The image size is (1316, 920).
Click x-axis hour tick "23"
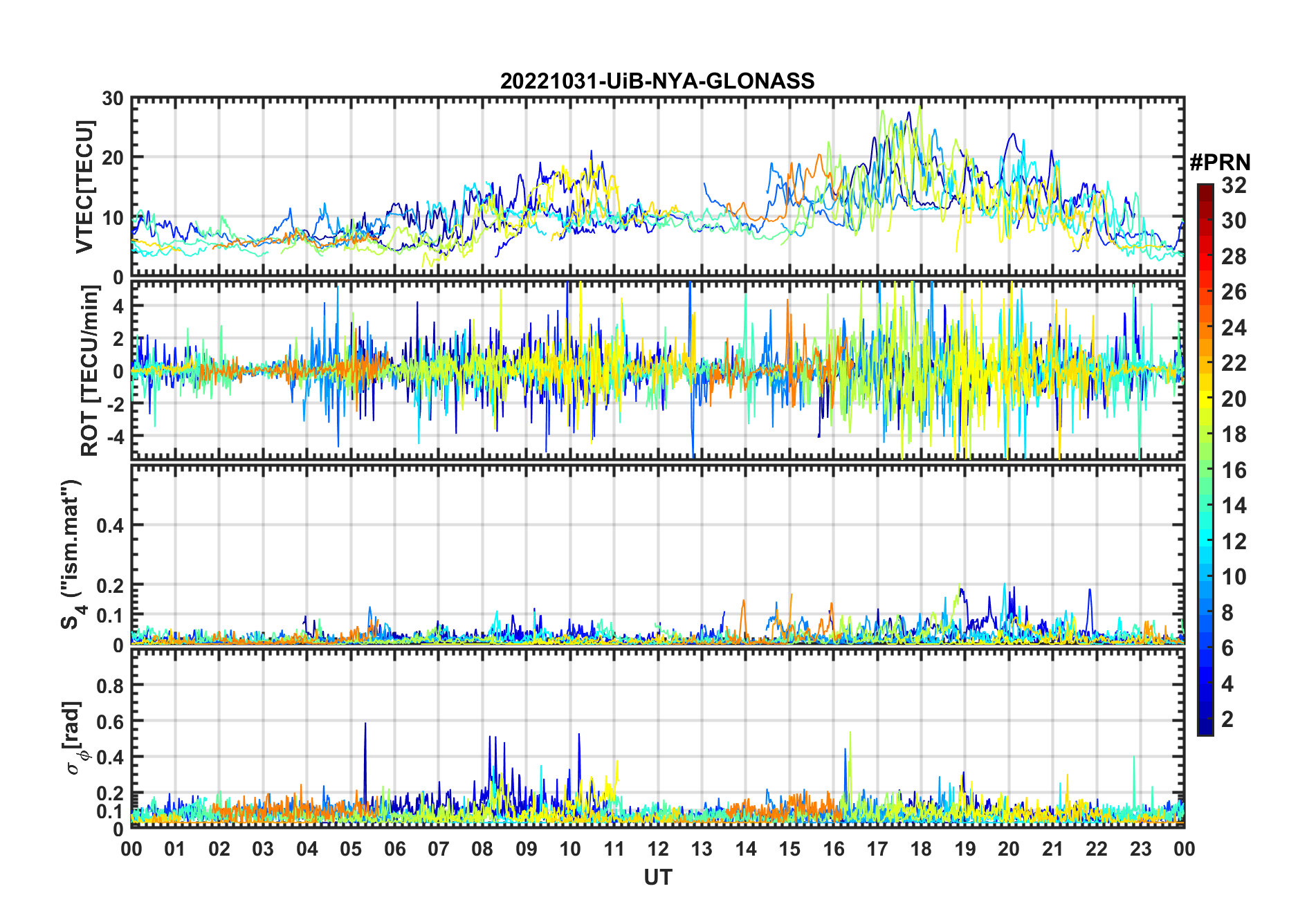(x=1141, y=849)
